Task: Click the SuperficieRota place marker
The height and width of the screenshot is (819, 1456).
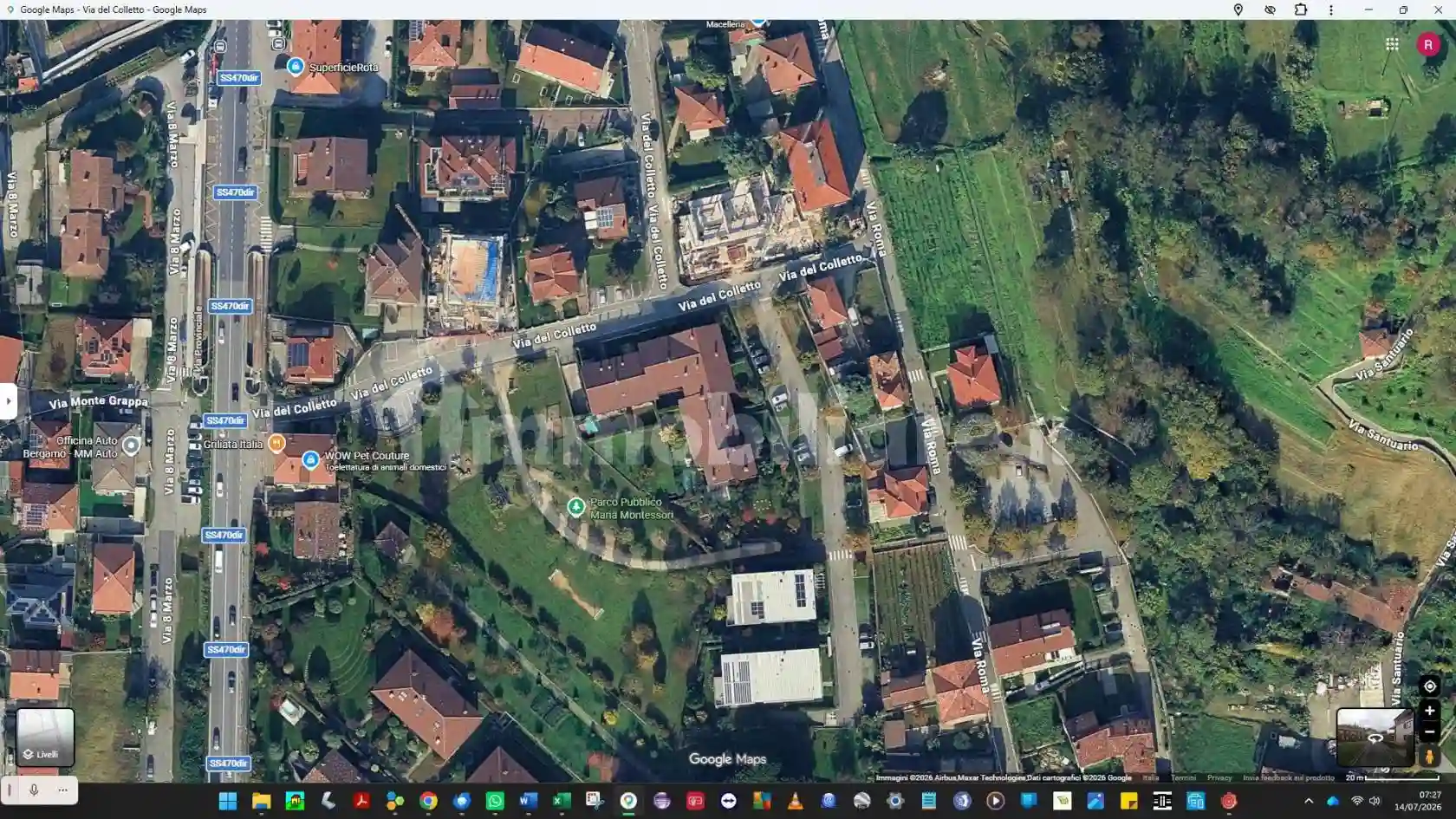Action: 296,66
